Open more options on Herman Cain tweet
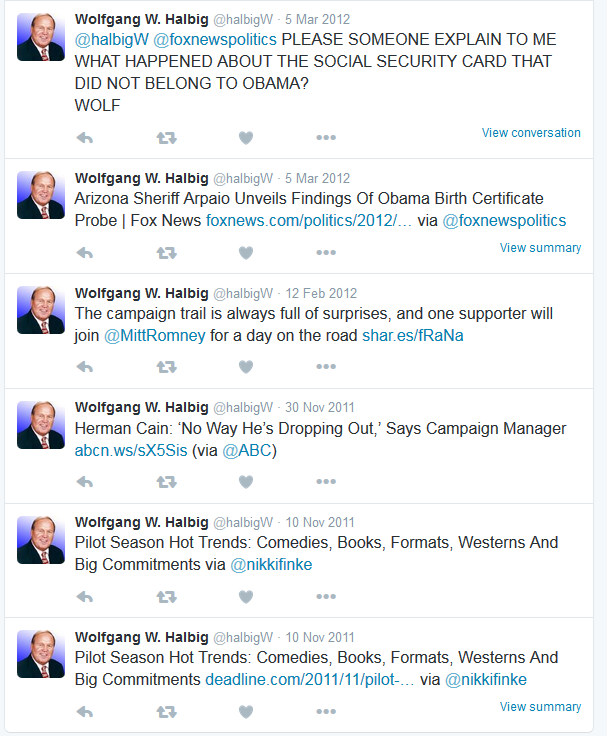This screenshot has width=607, height=736. click(x=326, y=482)
